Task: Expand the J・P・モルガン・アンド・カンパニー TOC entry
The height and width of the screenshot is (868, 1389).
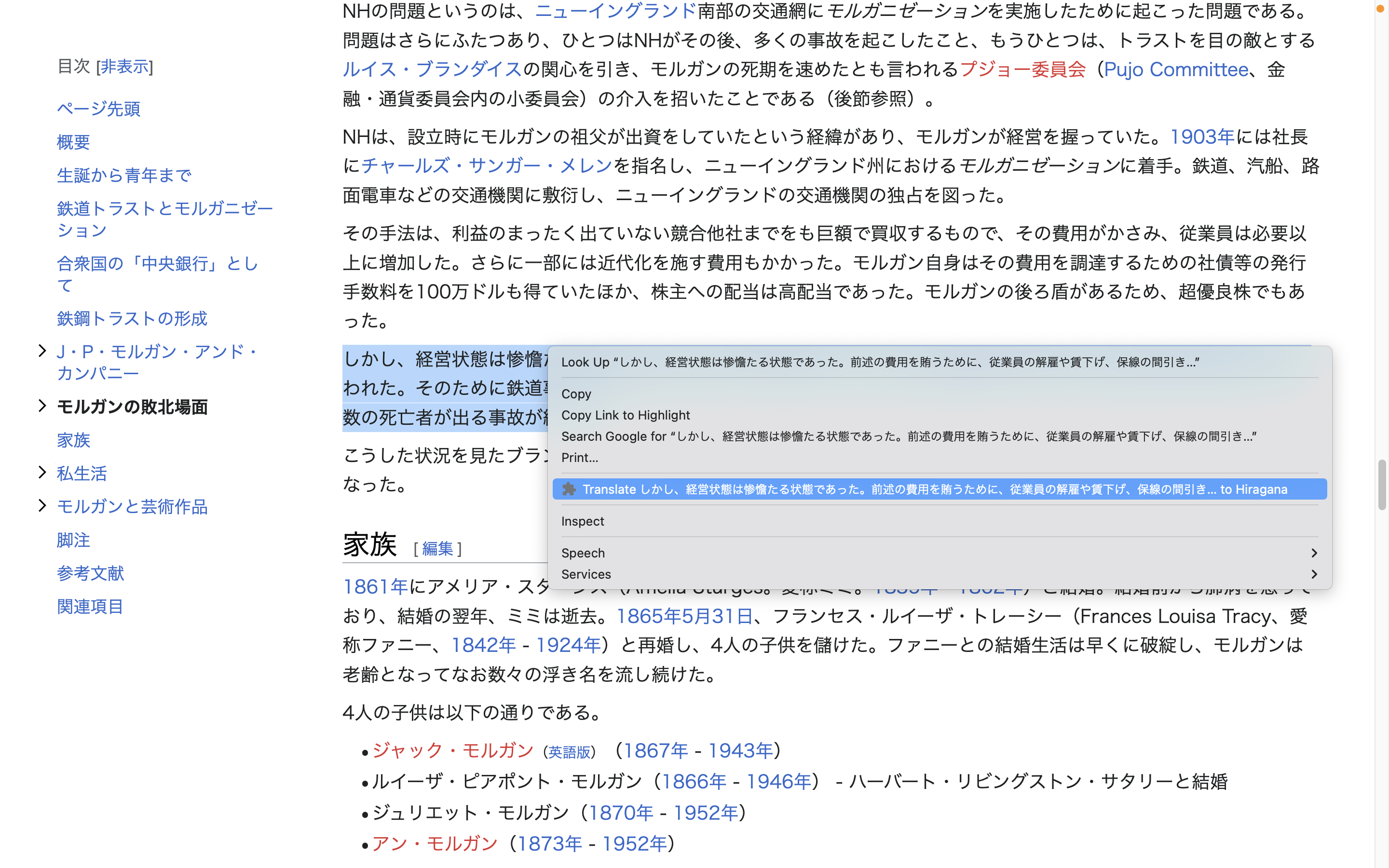Action: point(42,350)
